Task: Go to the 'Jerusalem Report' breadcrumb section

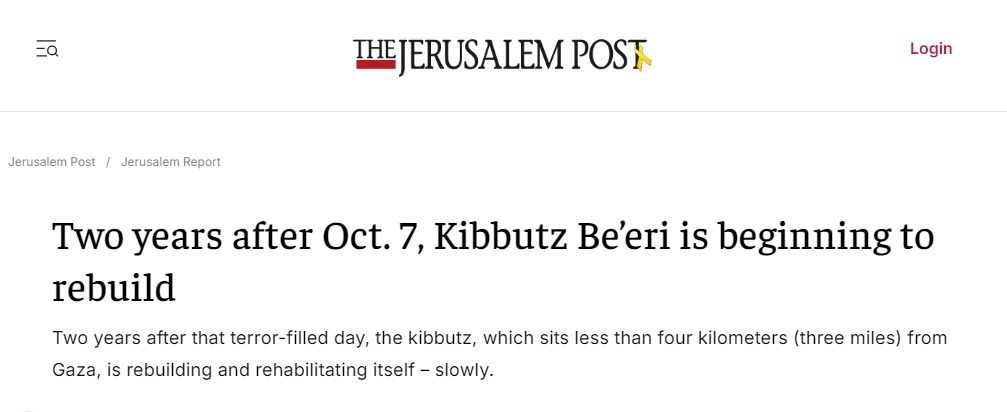Action: point(170,162)
